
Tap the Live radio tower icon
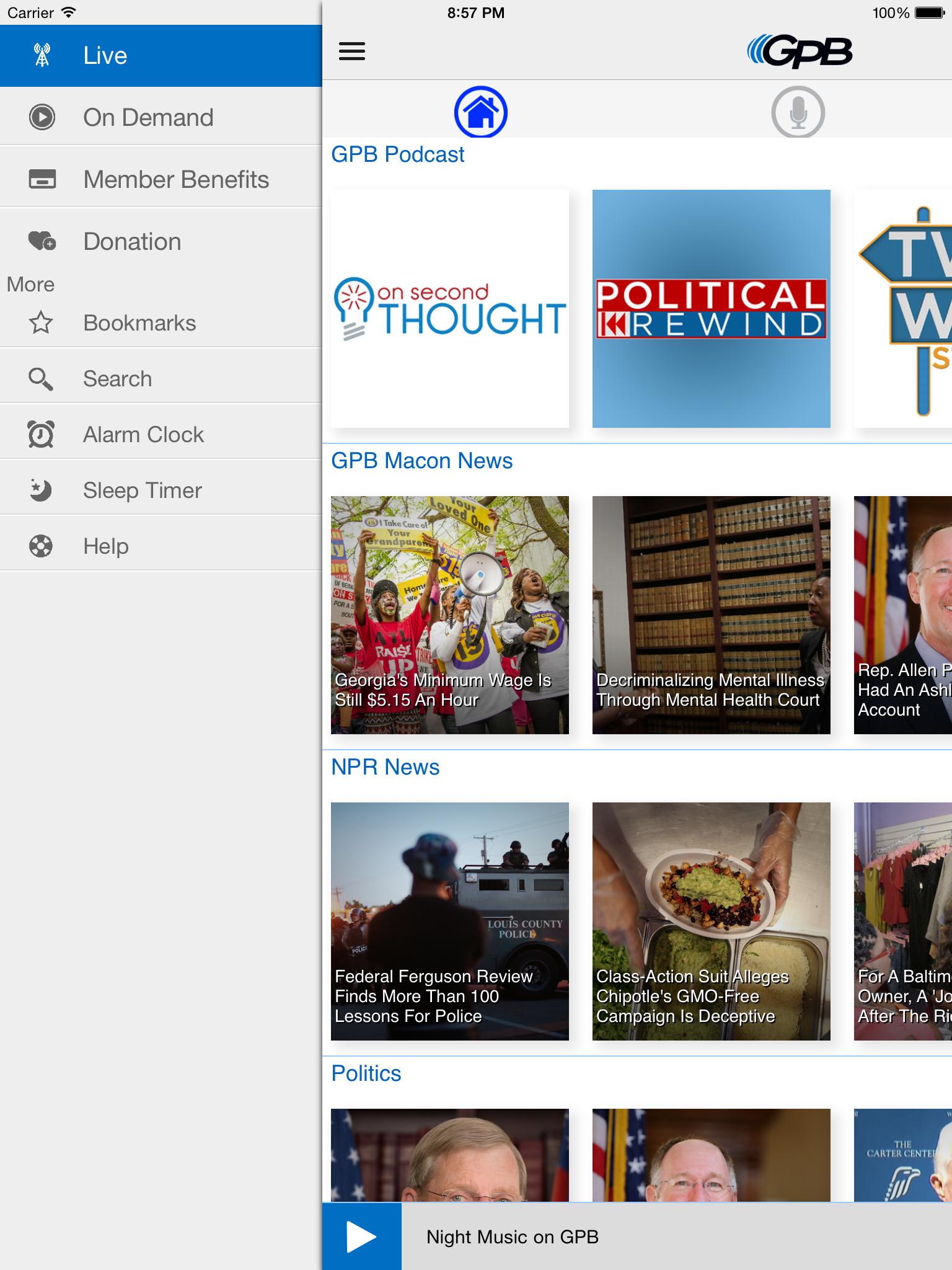(42, 55)
